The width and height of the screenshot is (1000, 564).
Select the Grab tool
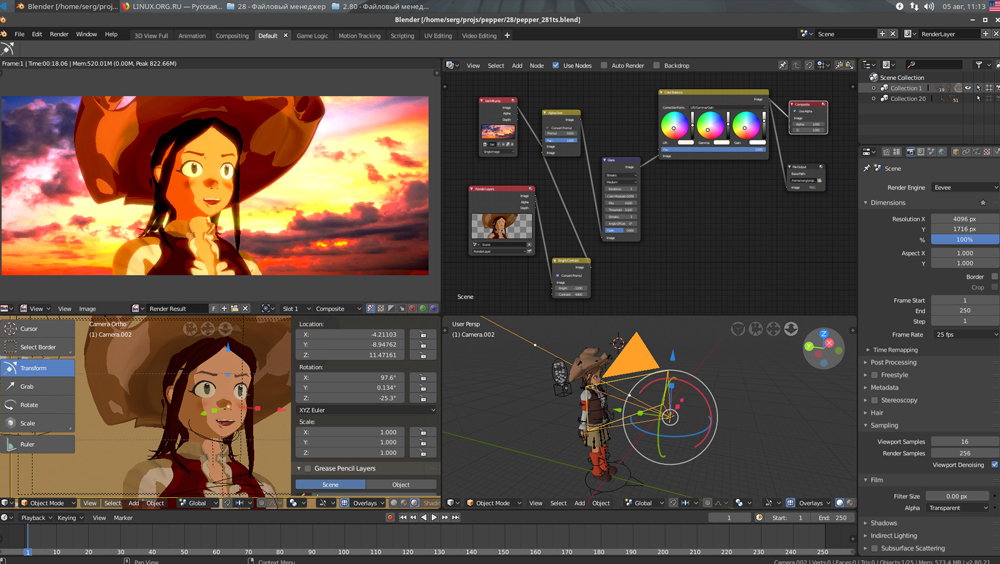(x=37, y=387)
